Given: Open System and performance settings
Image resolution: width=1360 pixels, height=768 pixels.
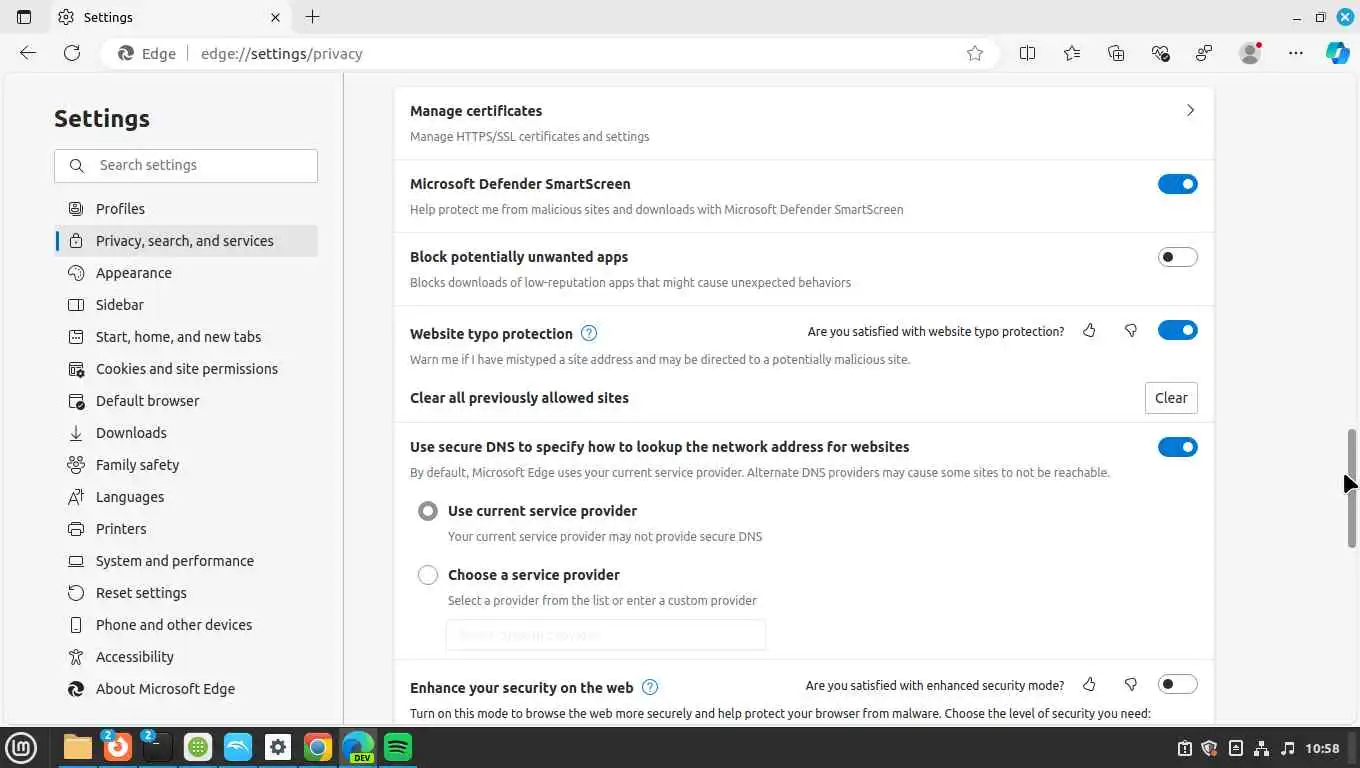Looking at the screenshot, I should [x=186, y=561].
